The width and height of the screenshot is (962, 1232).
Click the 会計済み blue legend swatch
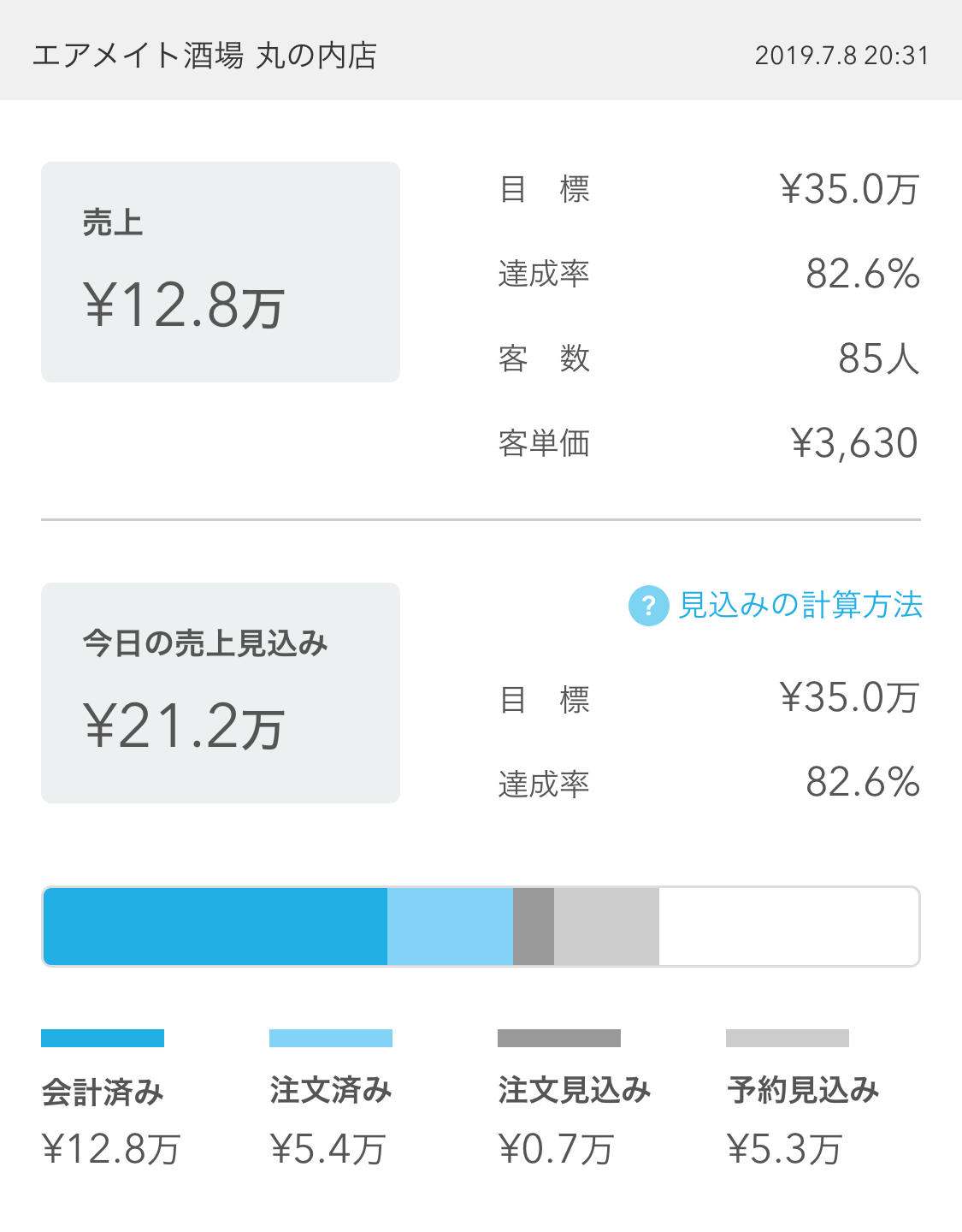tap(103, 1038)
